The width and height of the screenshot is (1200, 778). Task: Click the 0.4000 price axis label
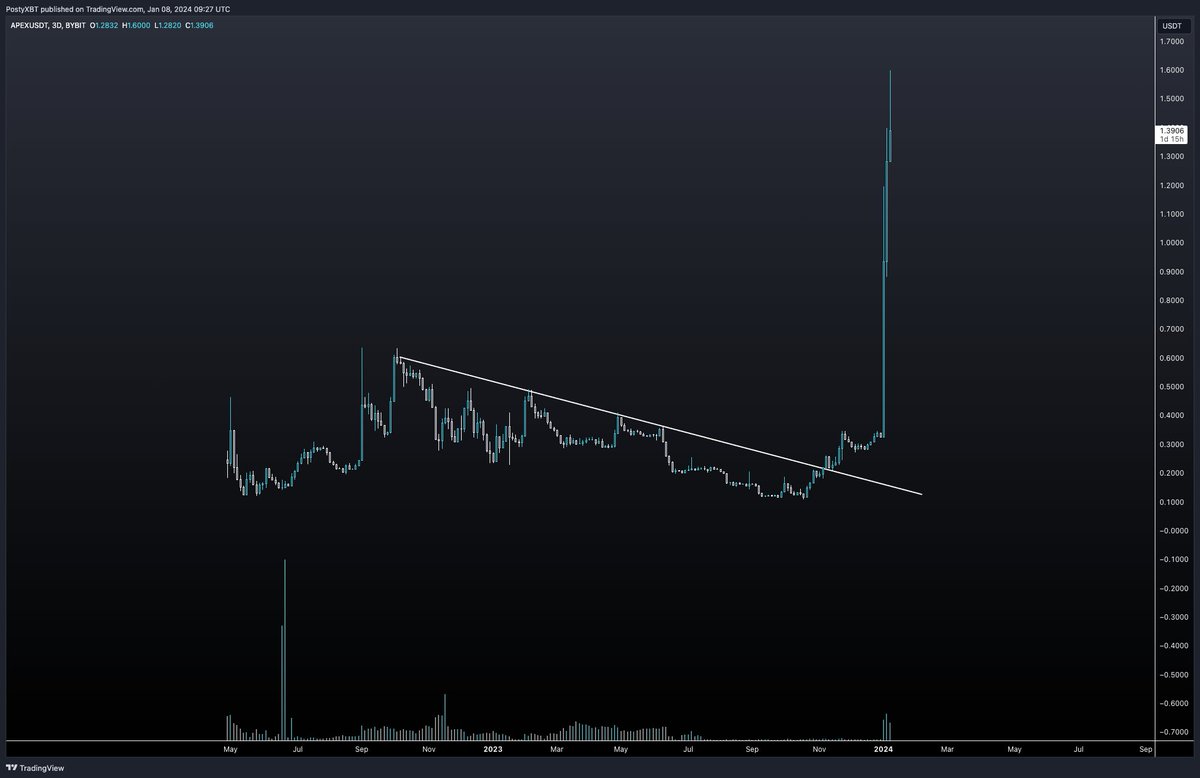coord(1171,416)
